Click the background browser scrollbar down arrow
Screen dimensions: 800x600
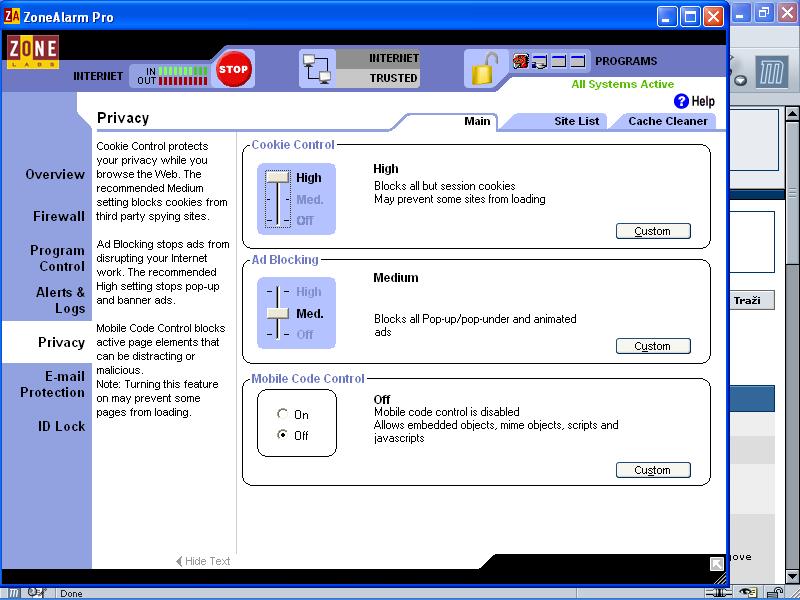pyautogui.click(x=792, y=576)
